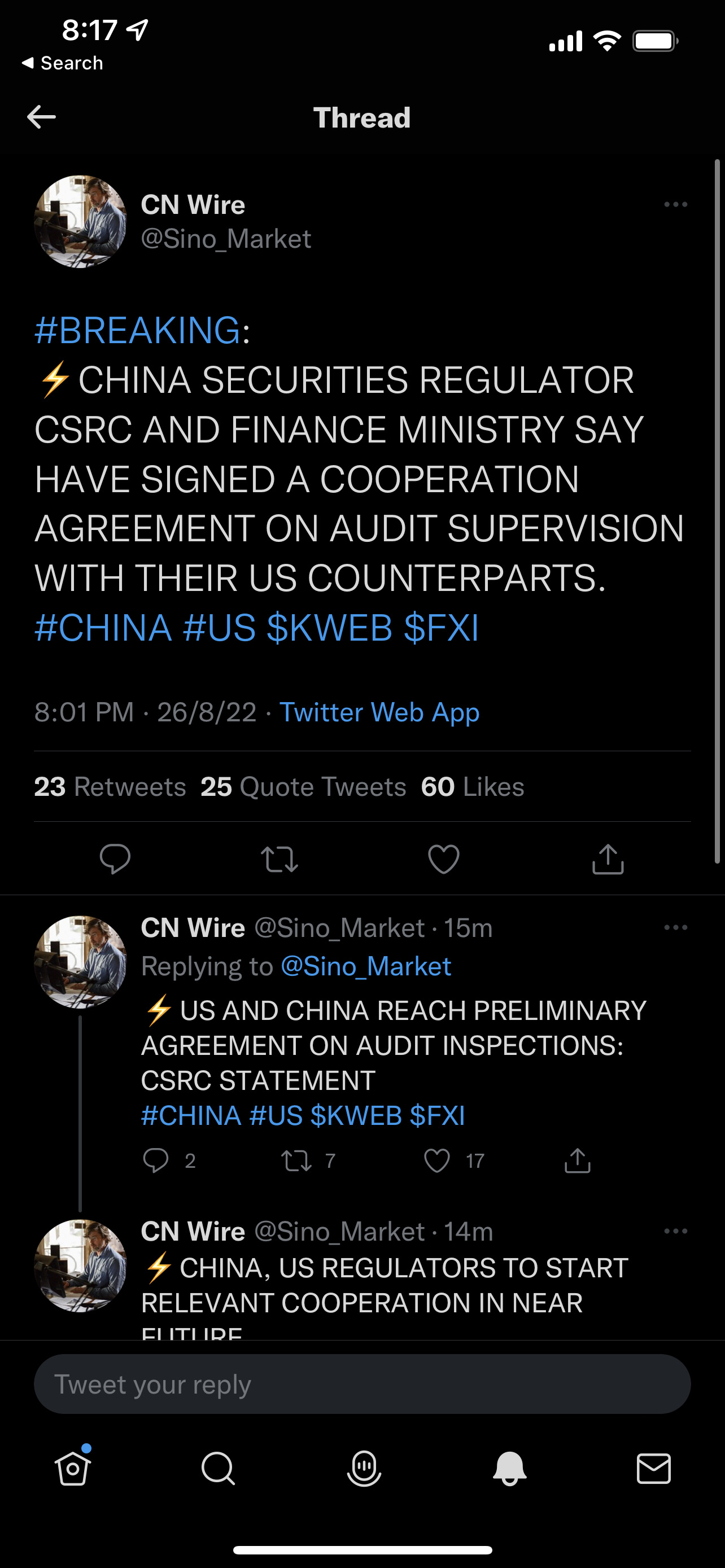Reply to the preliminary agreement tweet
This screenshot has height=1568, width=725.
pos(156,1161)
